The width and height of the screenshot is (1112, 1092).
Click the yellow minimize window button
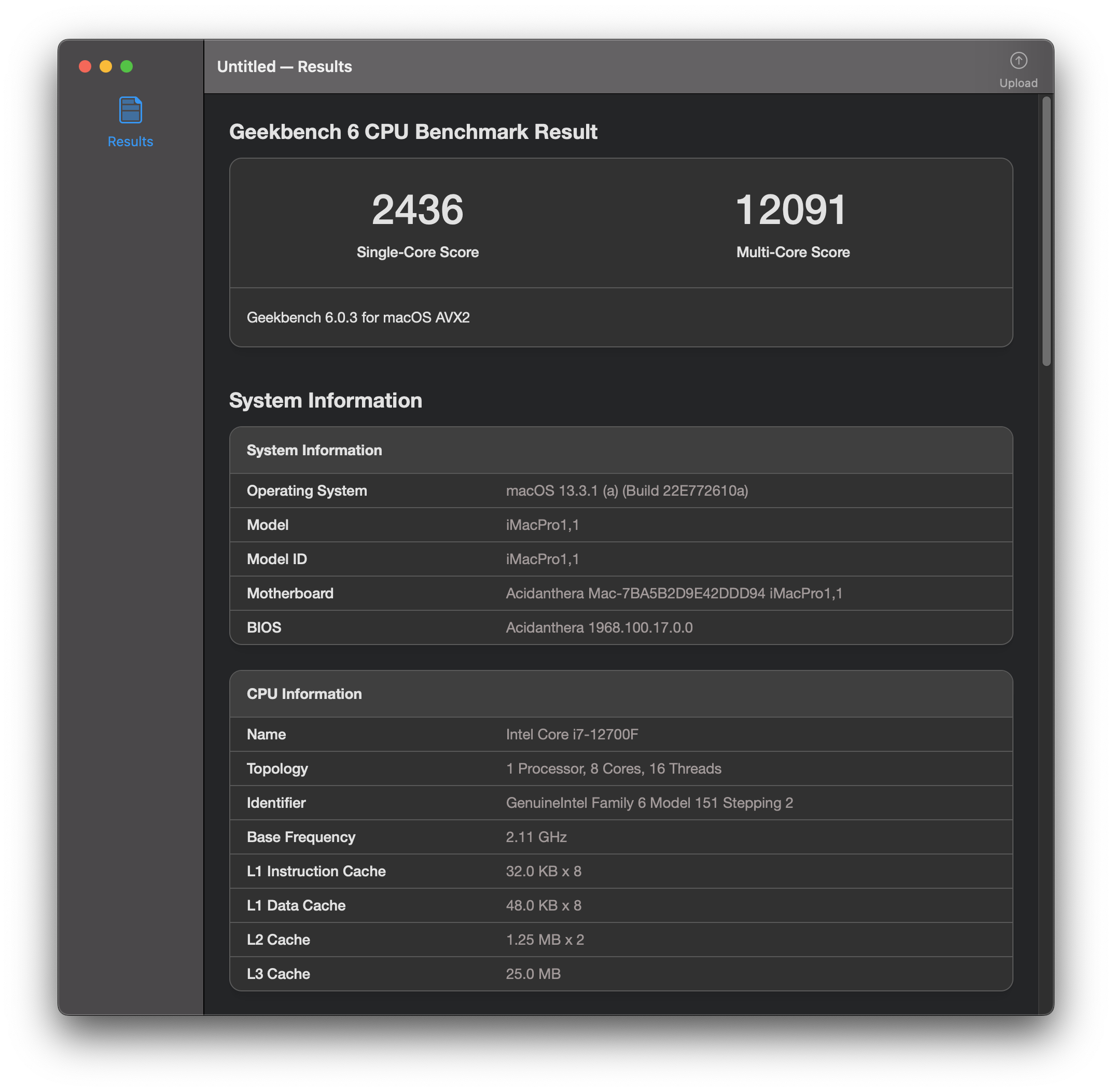point(106,66)
